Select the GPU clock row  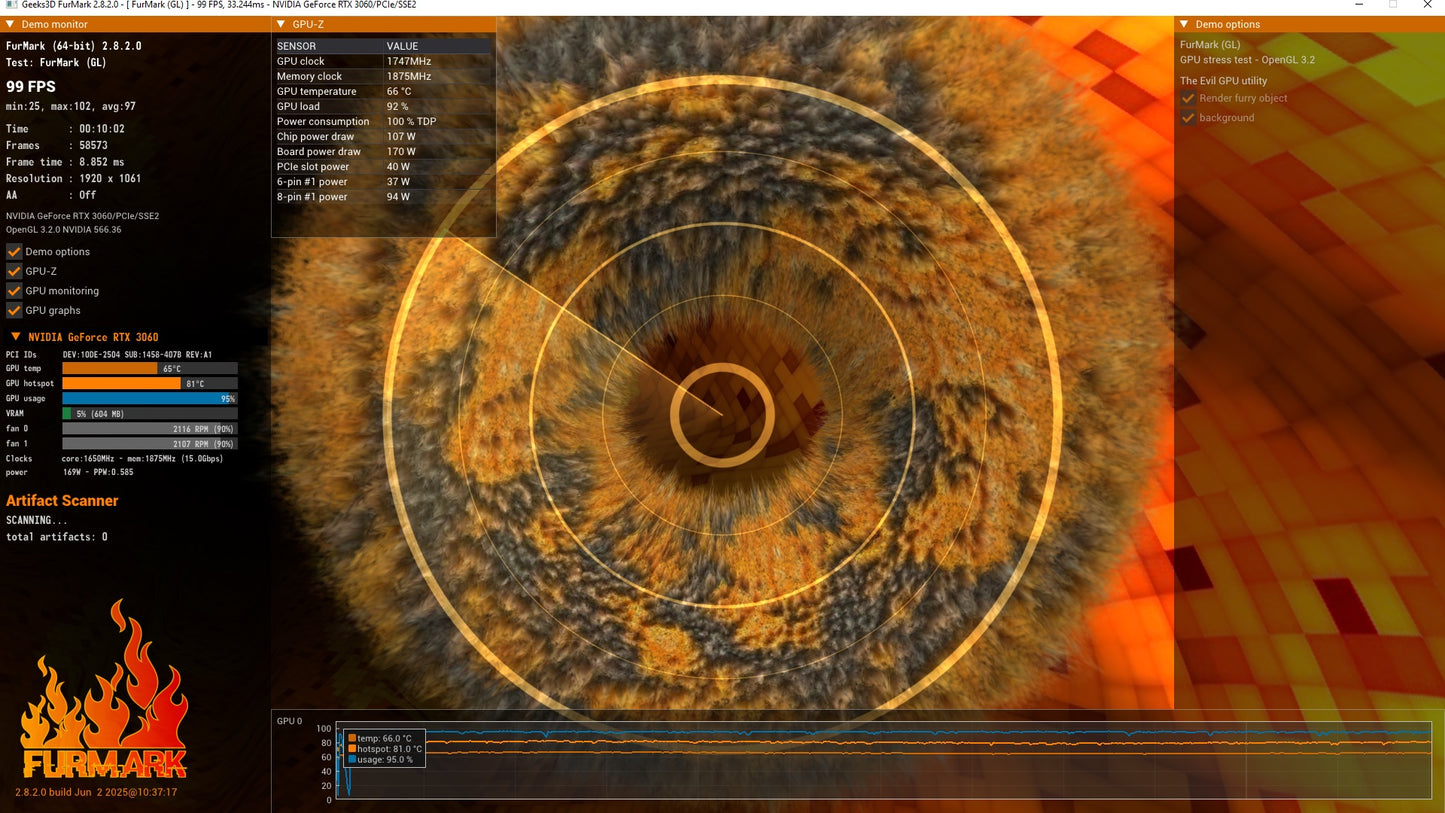[x=383, y=61]
